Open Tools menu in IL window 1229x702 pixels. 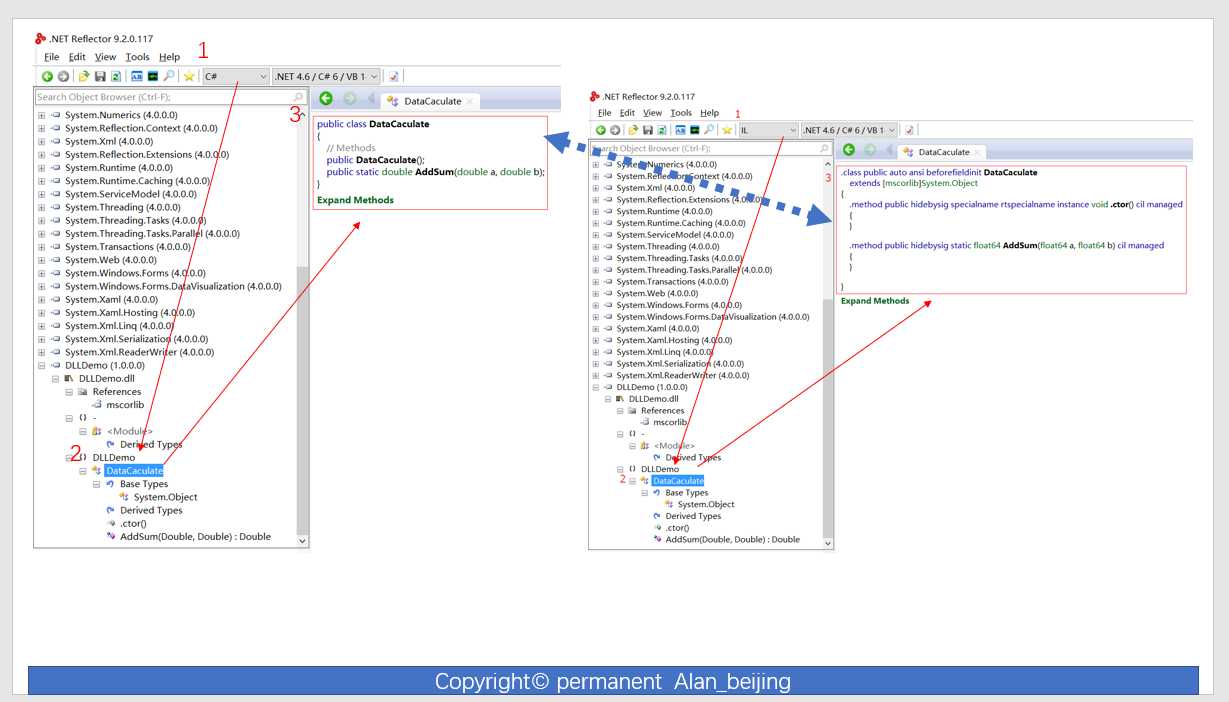point(681,113)
